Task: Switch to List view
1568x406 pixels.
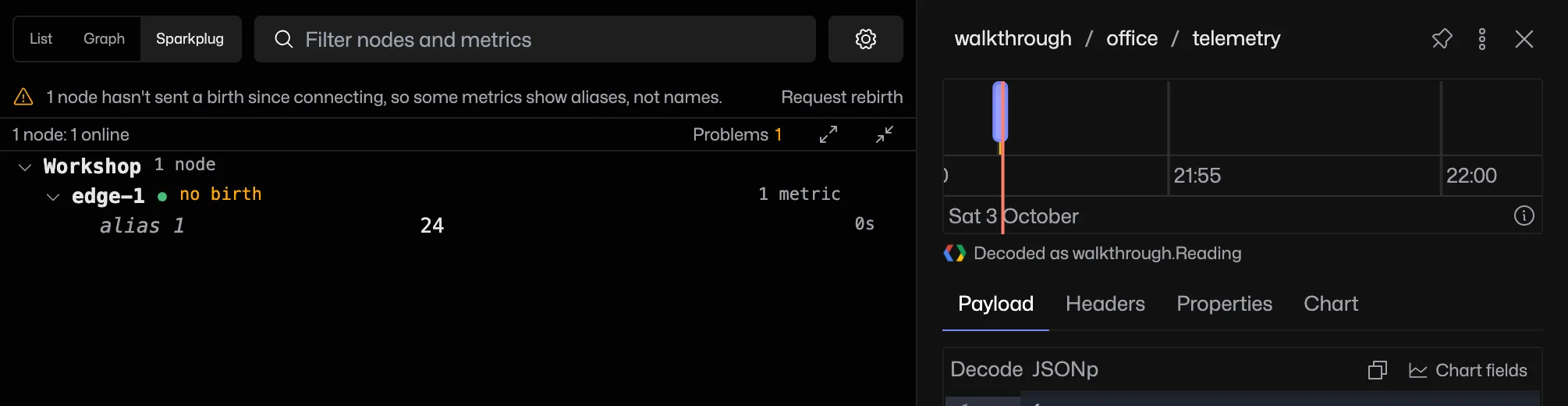Action: pyautogui.click(x=41, y=39)
